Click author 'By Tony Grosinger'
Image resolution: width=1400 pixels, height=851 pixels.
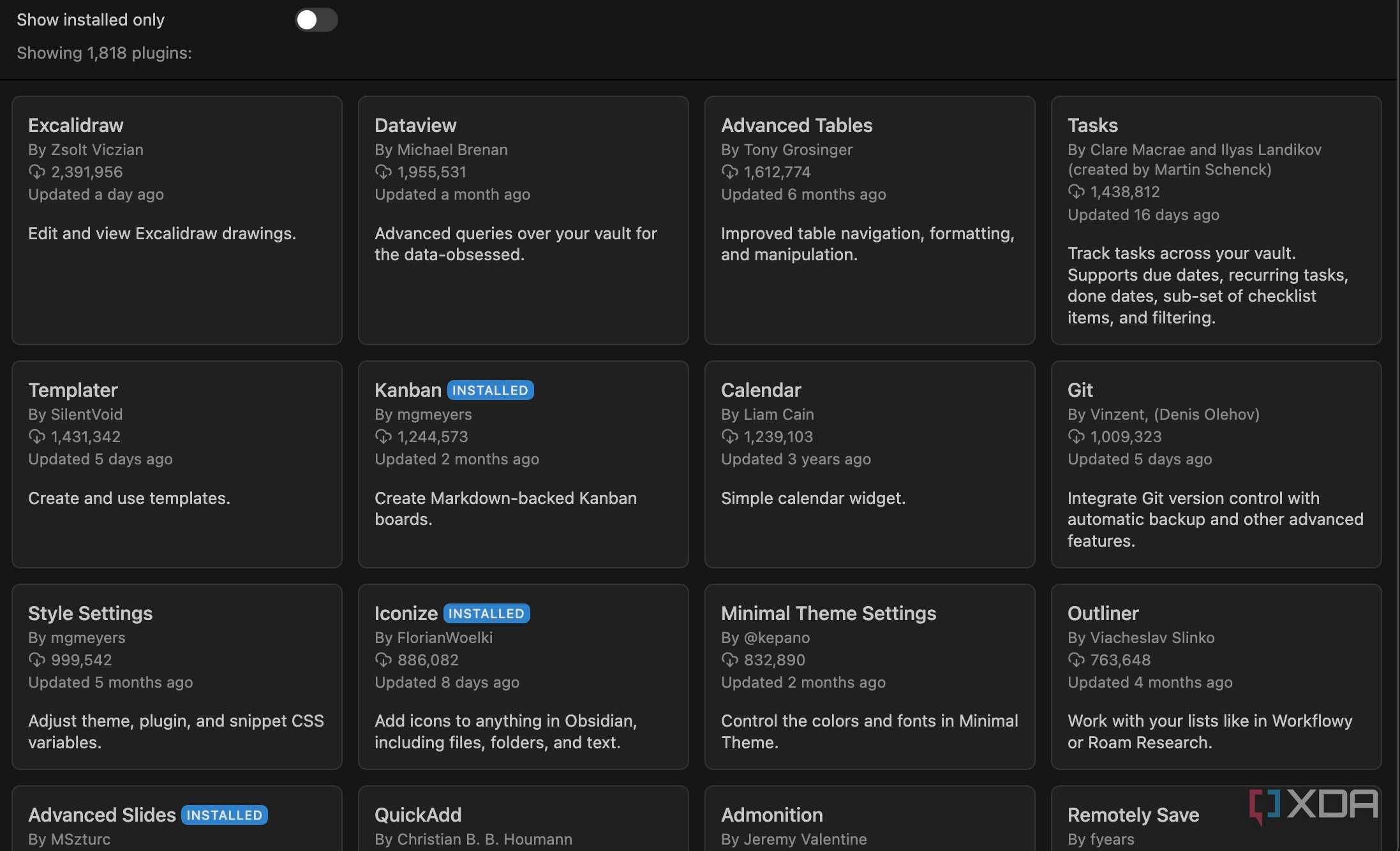pyautogui.click(x=787, y=150)
